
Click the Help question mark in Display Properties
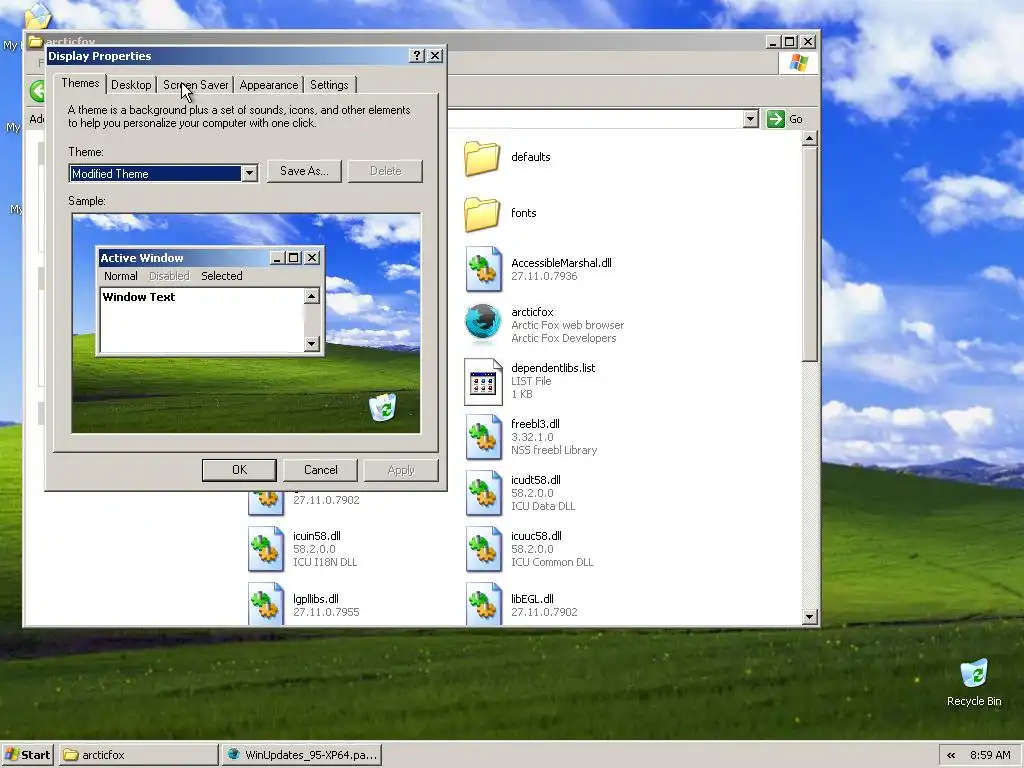pos(417,56)
